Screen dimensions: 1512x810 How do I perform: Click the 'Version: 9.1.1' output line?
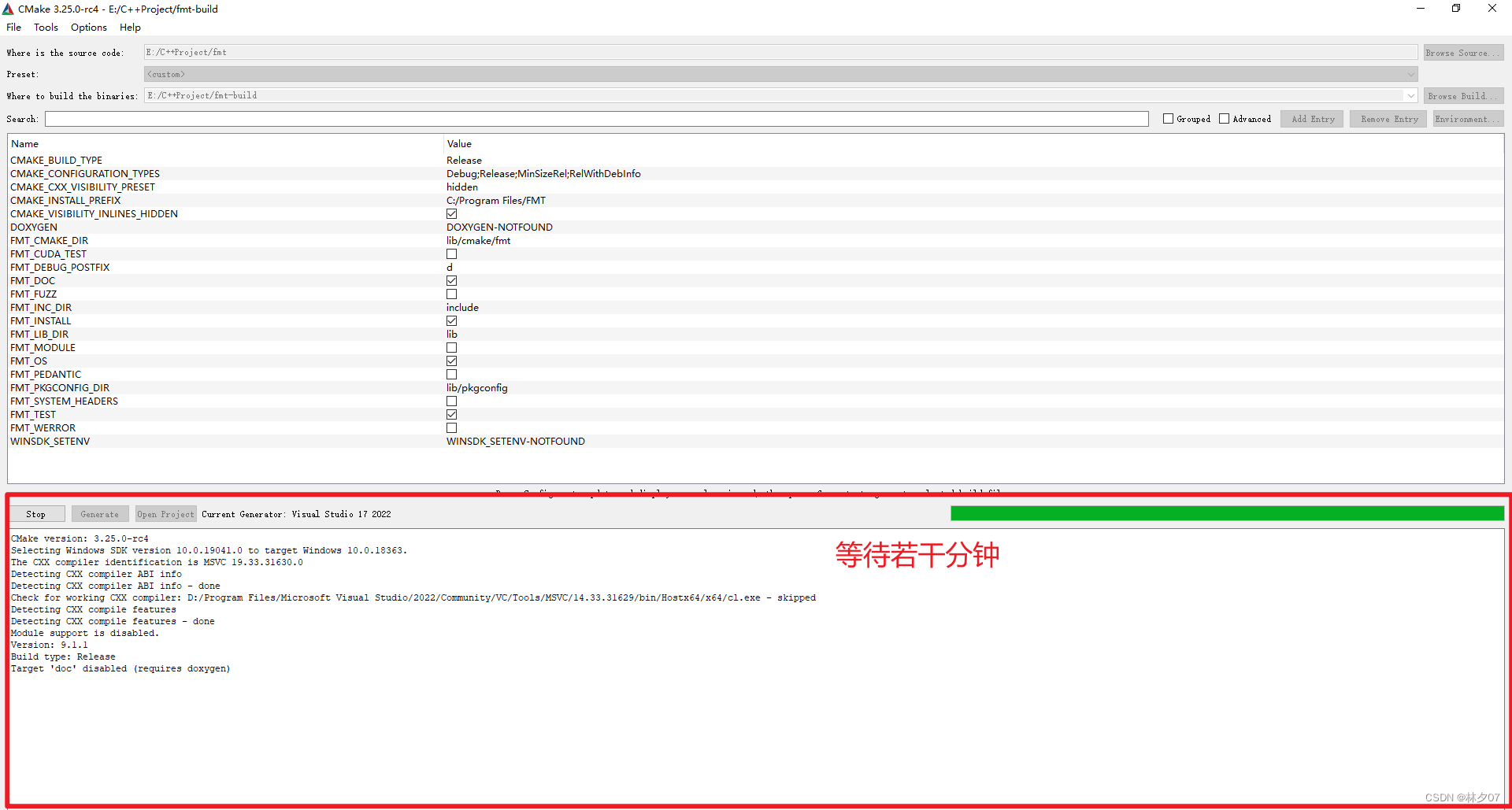(50, 645)
